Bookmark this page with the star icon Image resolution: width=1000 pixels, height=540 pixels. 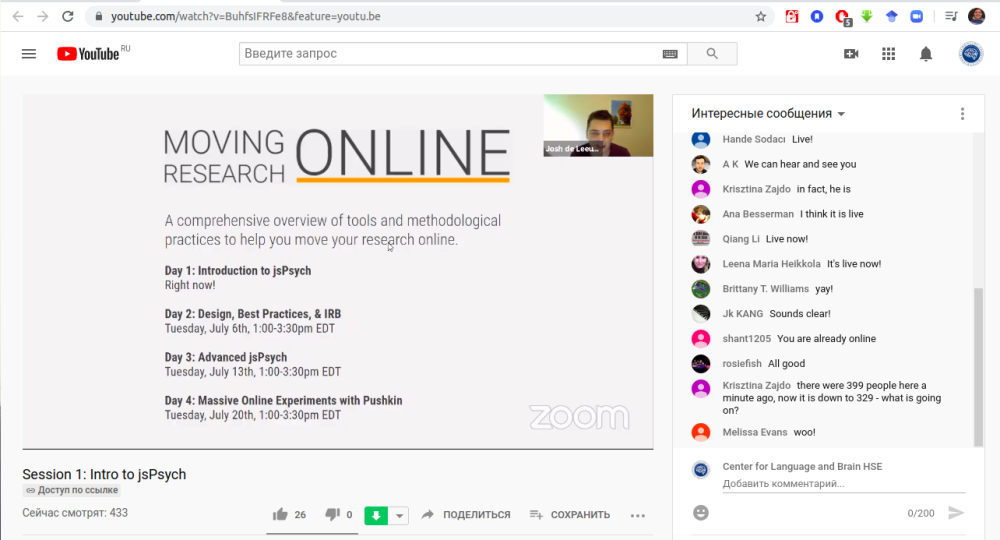pyautogui.click(x=761, y=16)
